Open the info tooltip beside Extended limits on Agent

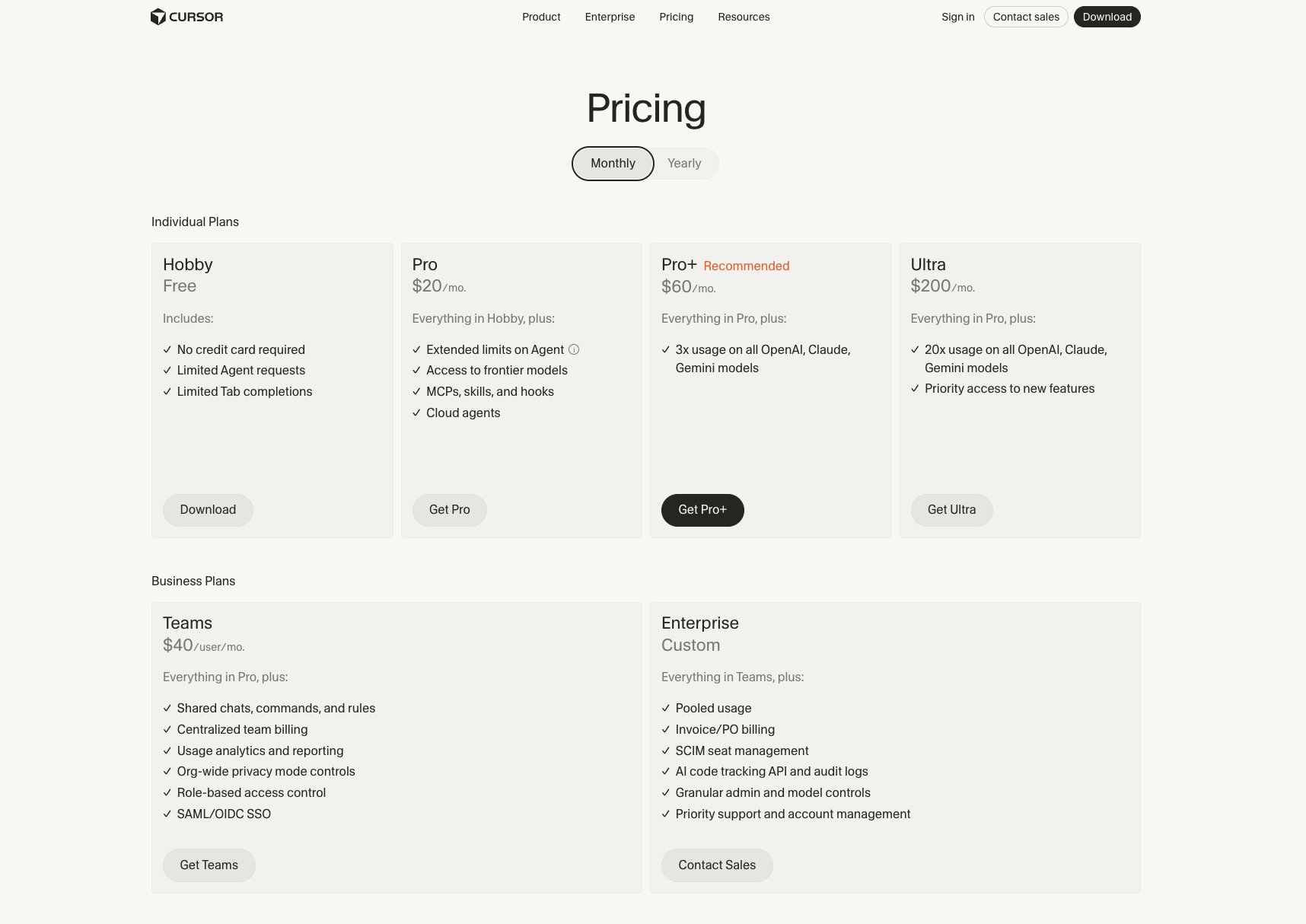[x=573, y=349]
